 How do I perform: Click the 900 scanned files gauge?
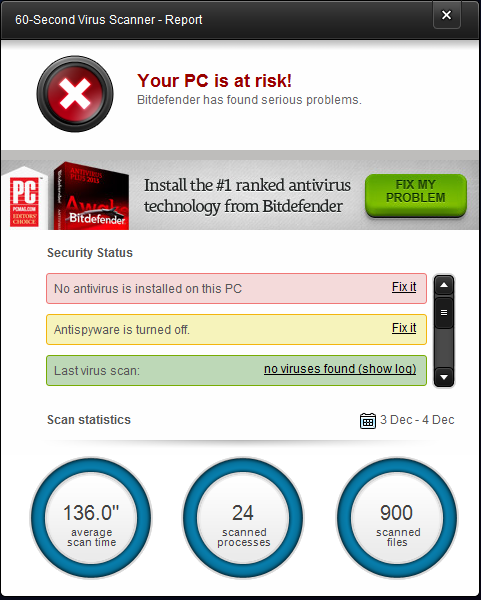pyautogui.click(x=397, y=518)
